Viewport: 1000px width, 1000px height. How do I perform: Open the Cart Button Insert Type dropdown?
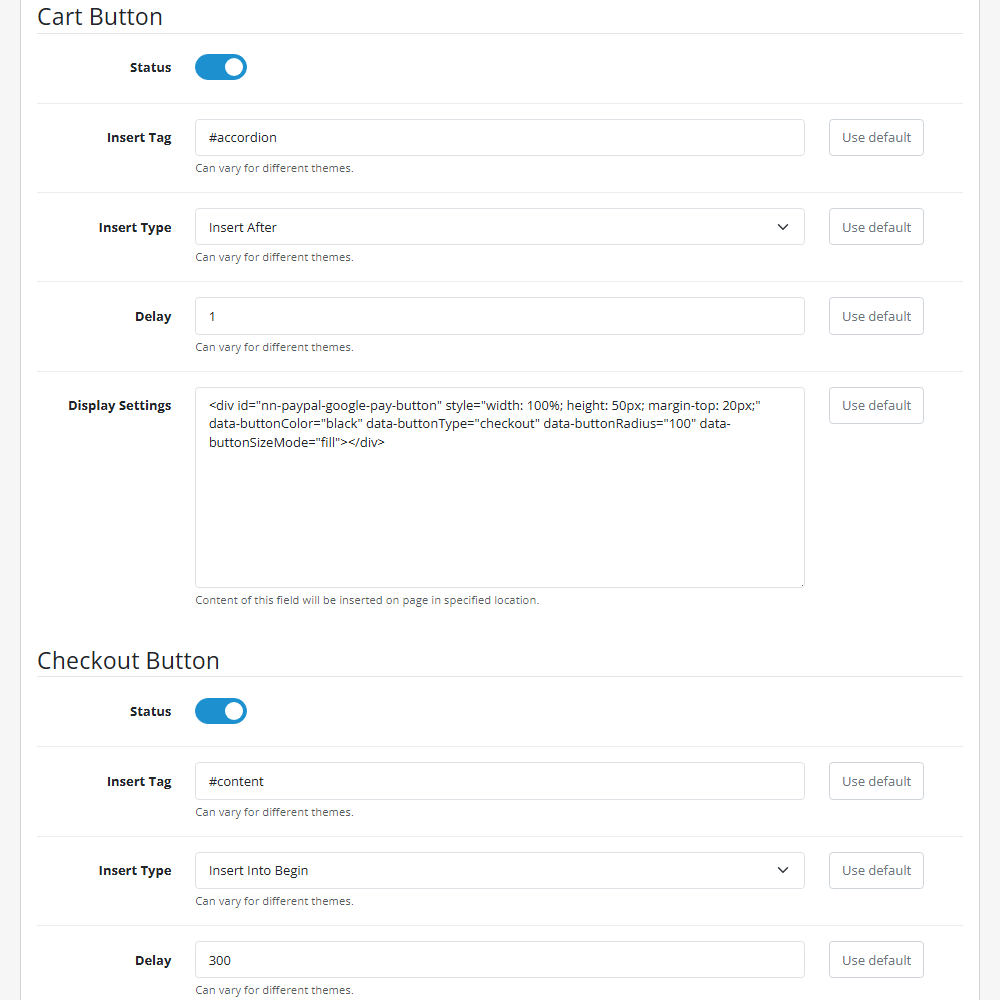(500, 227)
